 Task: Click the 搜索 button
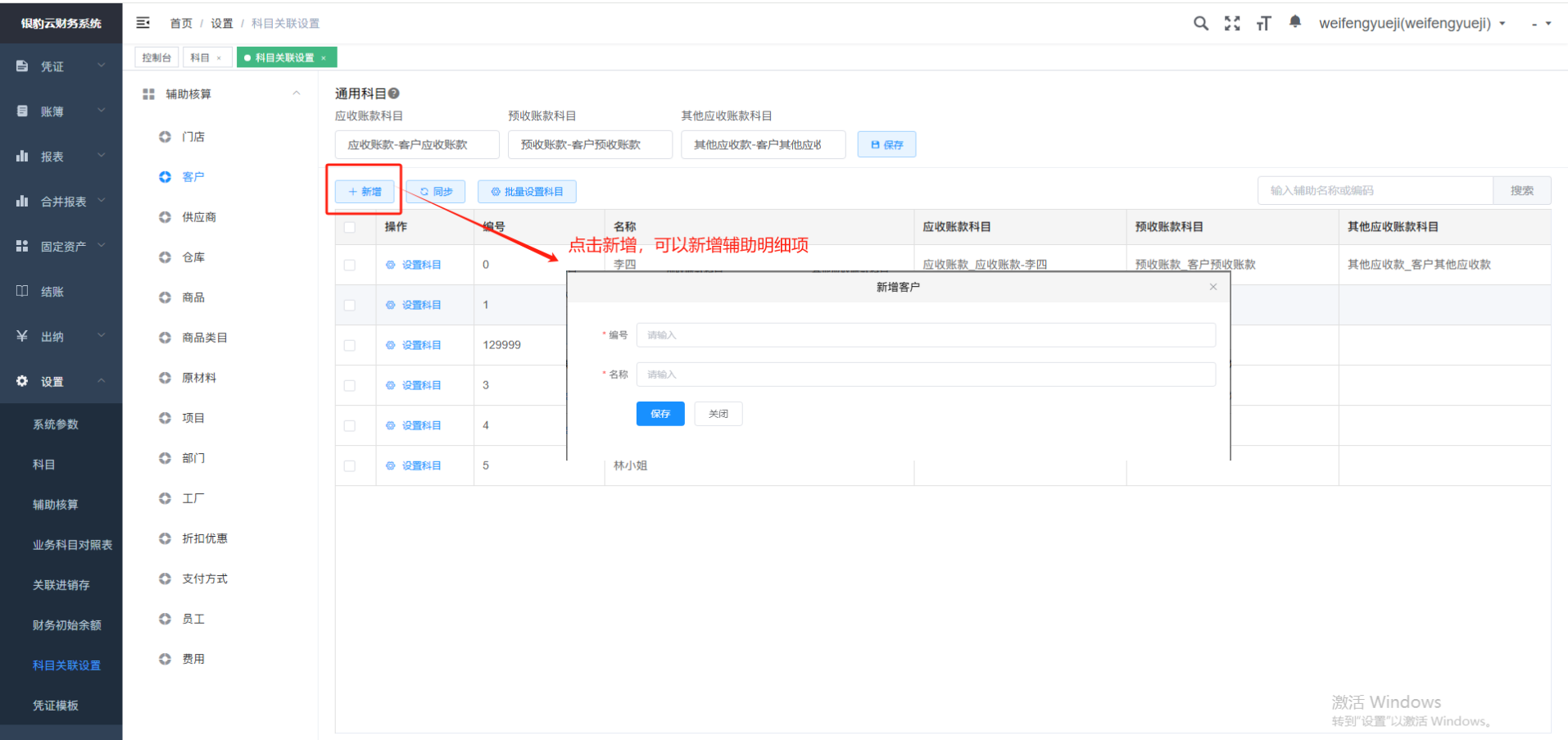(1522, 190)
